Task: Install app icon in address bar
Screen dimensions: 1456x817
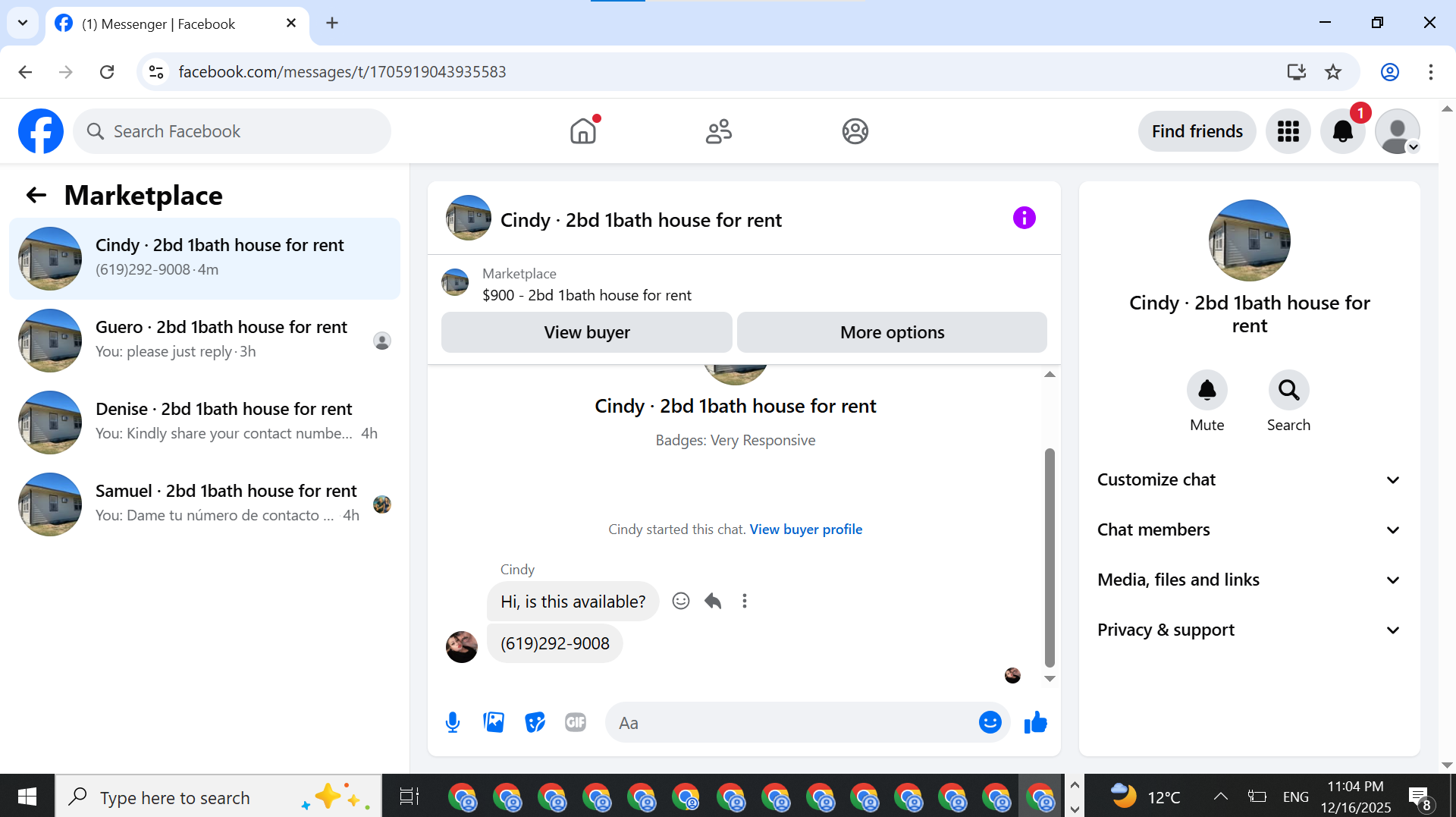Action: [1297, 72]
